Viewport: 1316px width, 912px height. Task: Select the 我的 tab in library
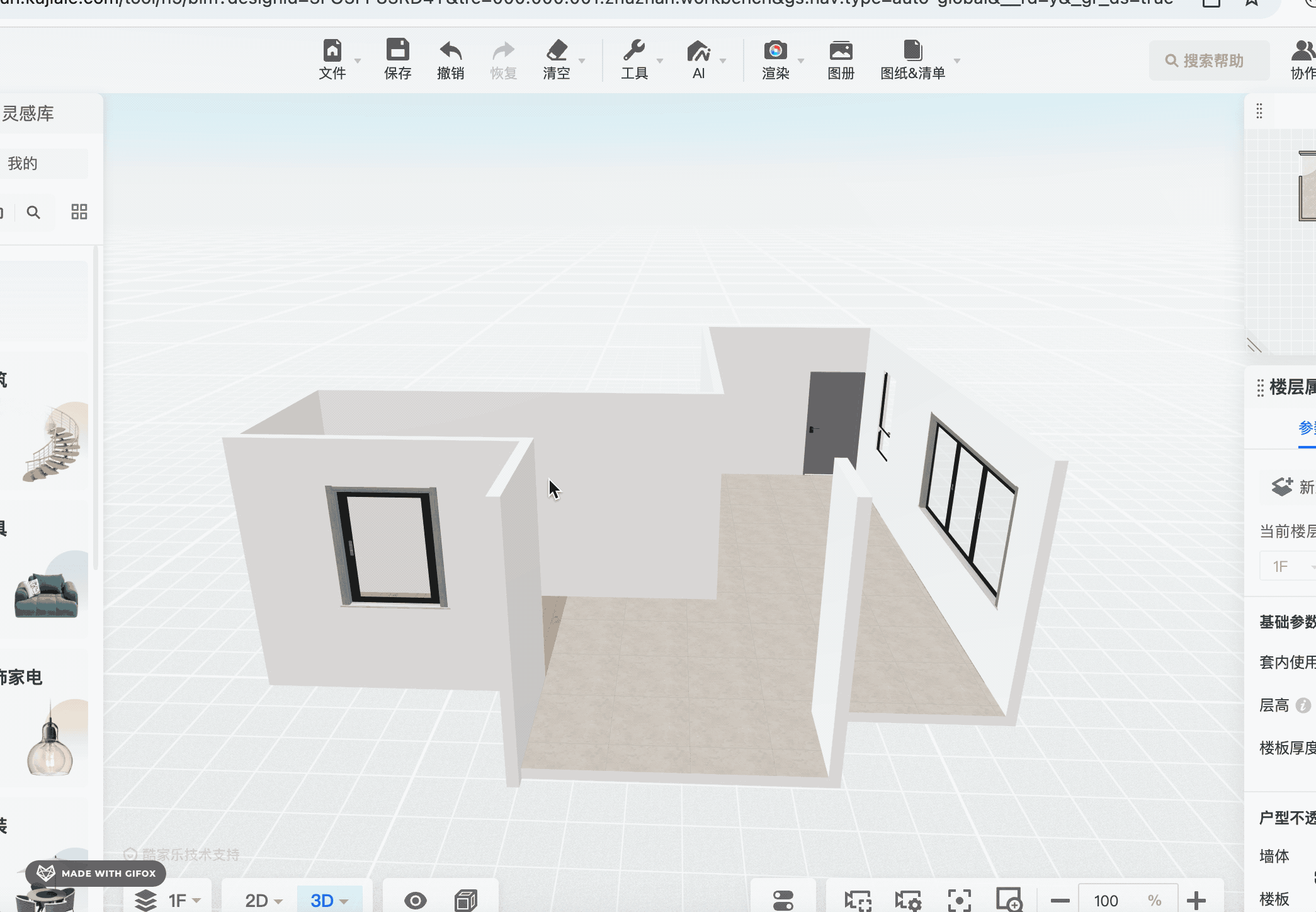[x=23, y=164]
